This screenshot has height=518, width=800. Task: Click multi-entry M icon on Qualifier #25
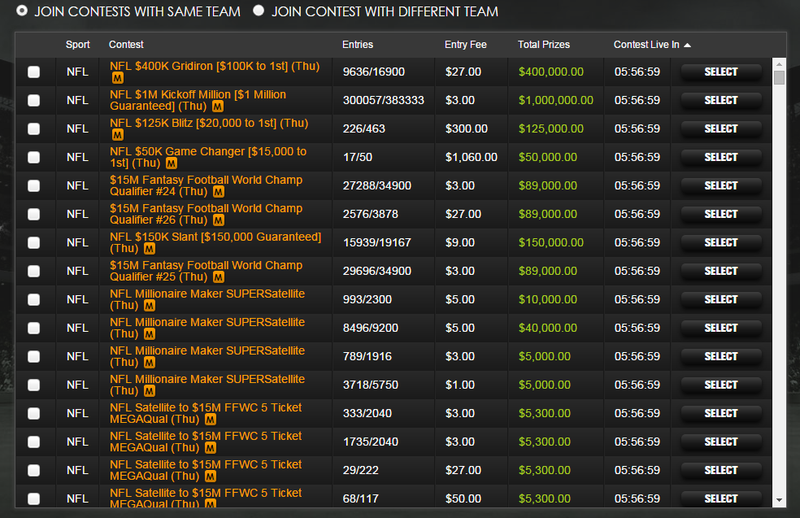coord(218,277)
